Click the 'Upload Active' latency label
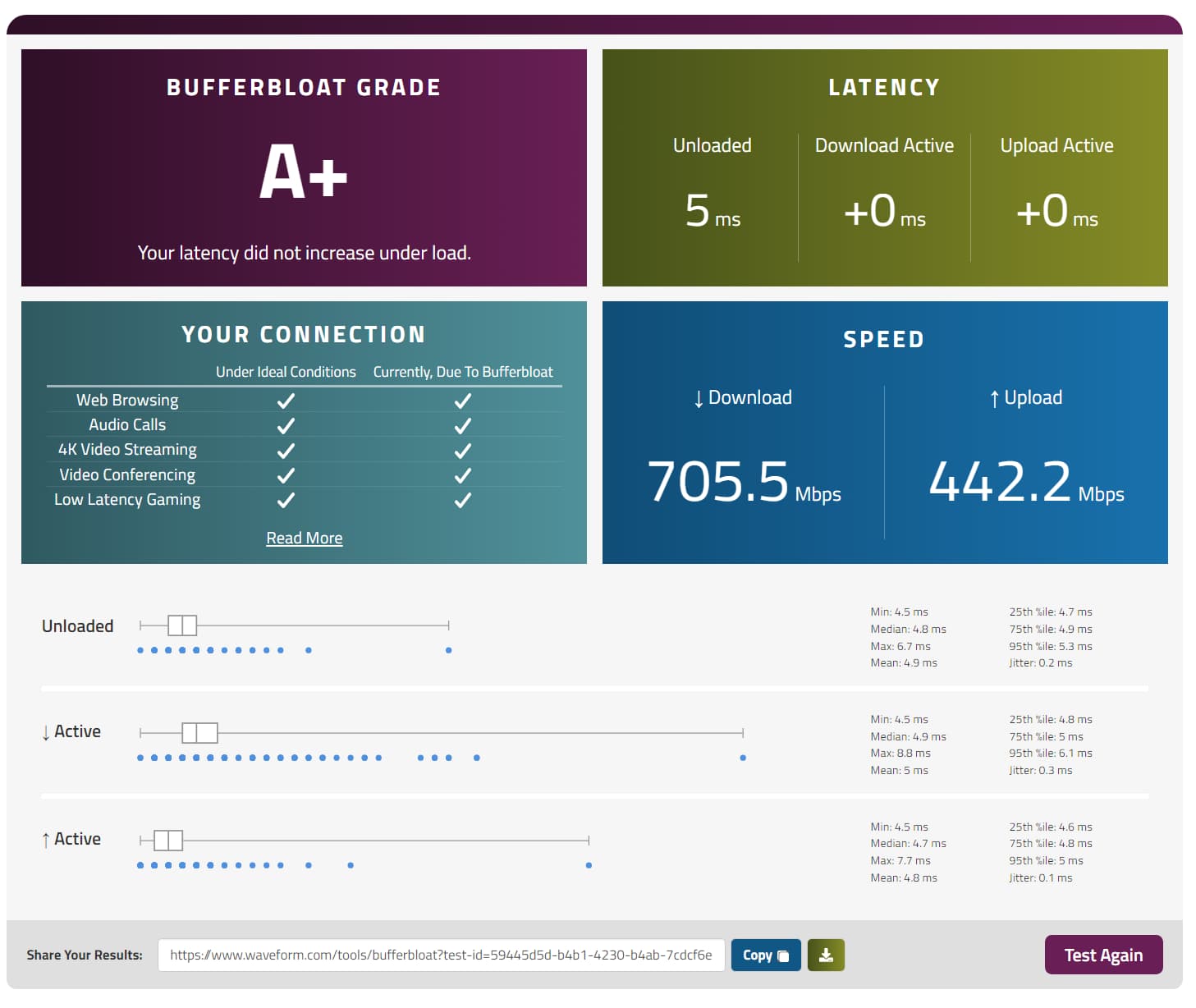The height and width of the screenshot is (1008, 1196). (x=1057, y=145)
